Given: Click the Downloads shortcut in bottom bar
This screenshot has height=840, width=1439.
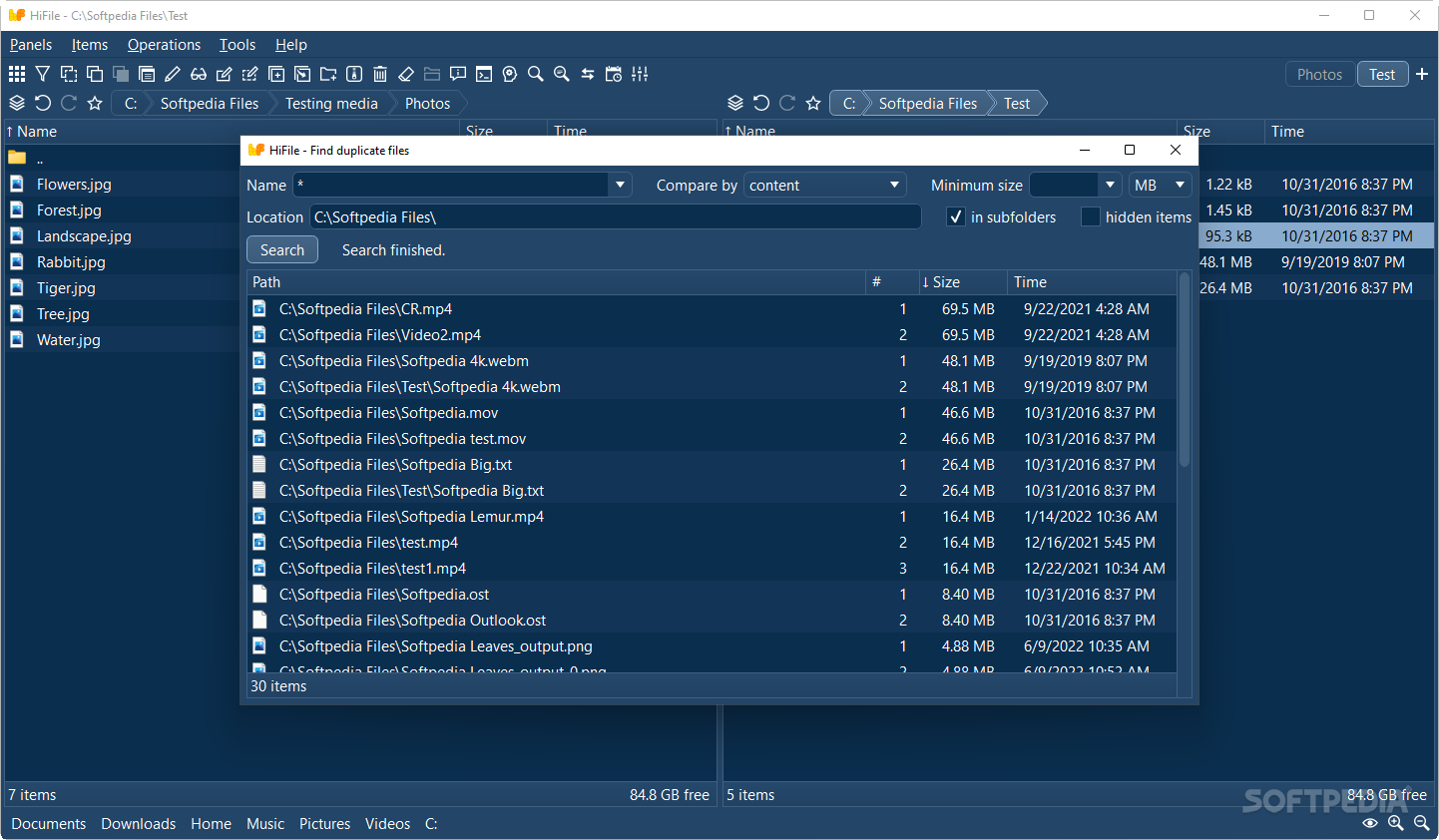Looking at the screenshot, I should click(x=139, y=824).
